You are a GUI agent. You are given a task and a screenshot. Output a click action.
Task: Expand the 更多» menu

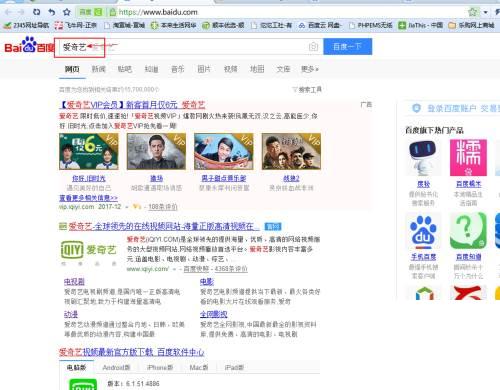pos(310,69)
